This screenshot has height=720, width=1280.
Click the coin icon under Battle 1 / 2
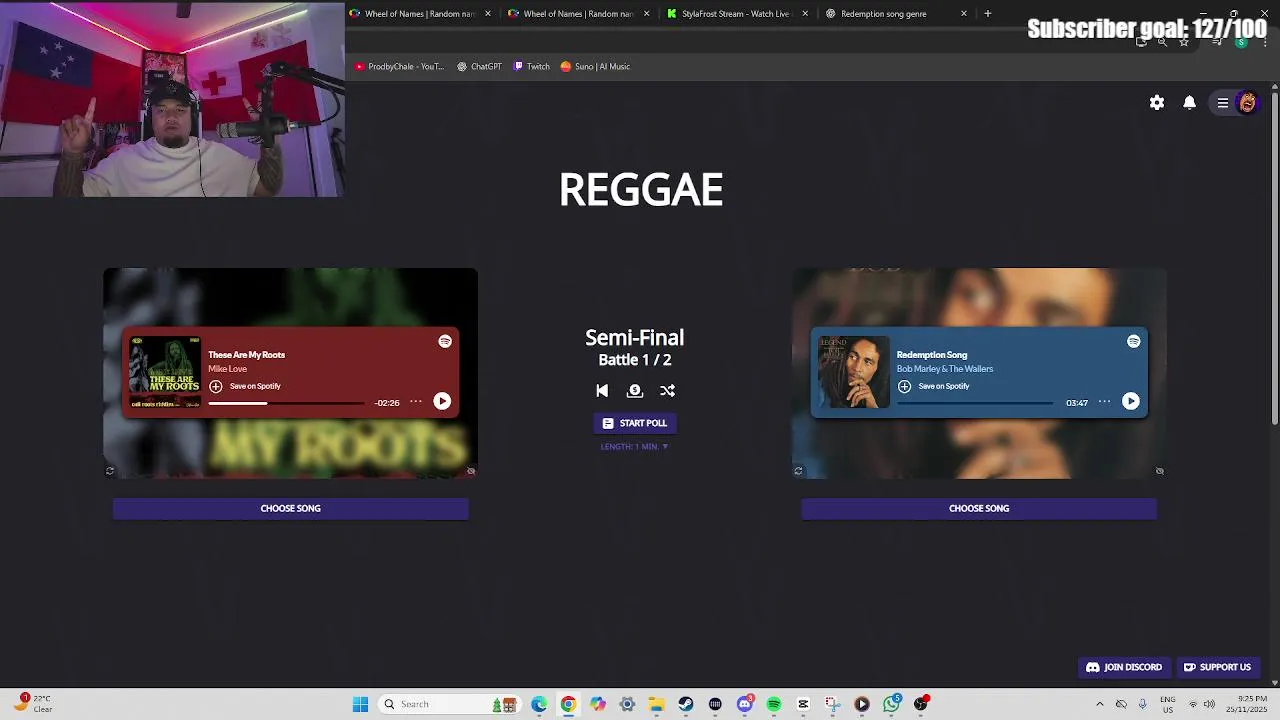(634, 391)
